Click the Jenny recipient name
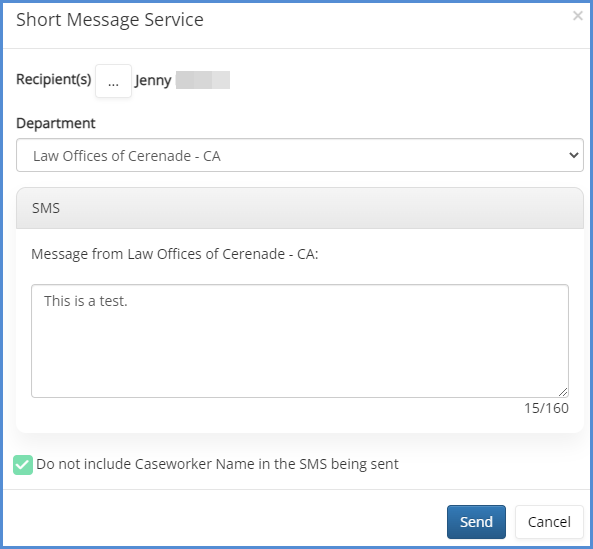 (x=153, y=81)
